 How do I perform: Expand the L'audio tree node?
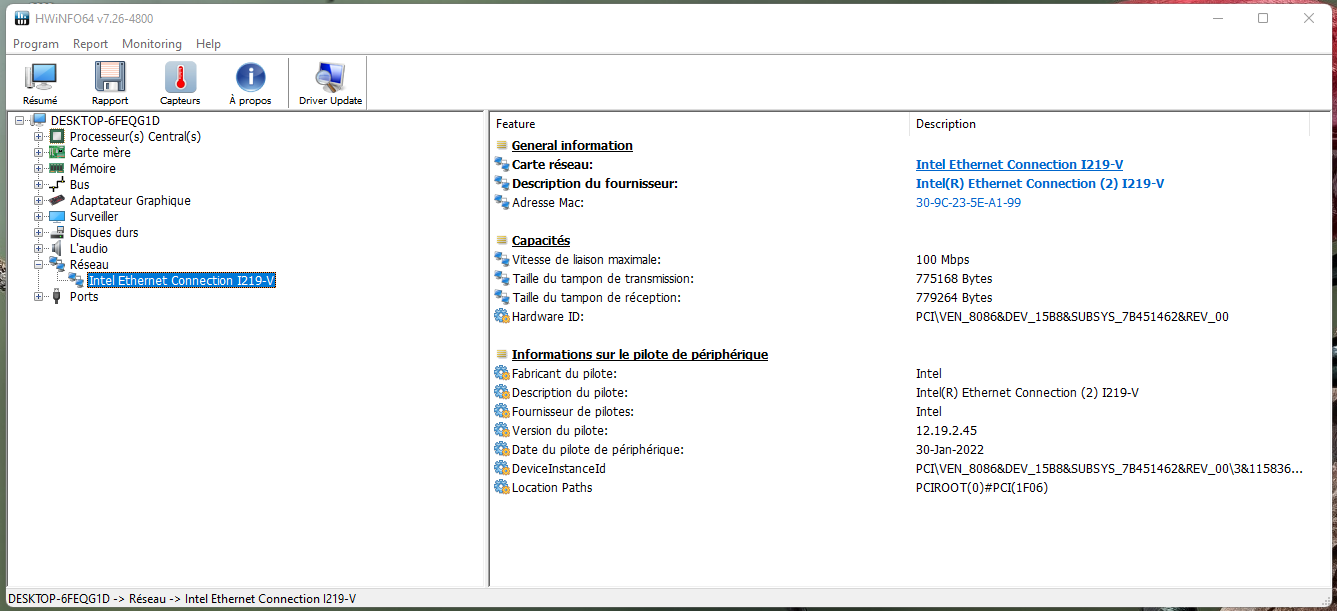(39, 249)
